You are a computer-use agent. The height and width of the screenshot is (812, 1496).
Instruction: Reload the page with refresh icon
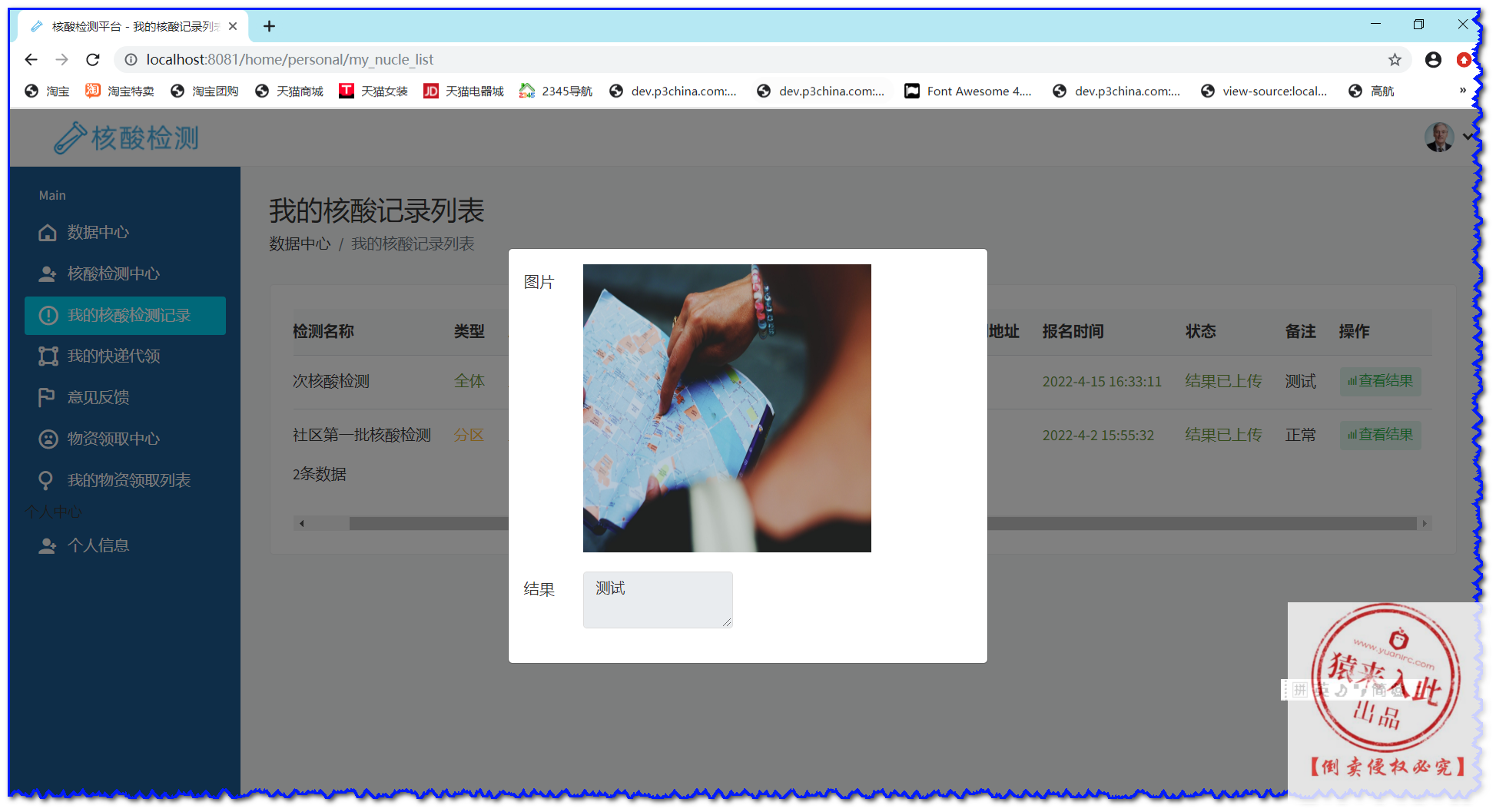(93, 59)
